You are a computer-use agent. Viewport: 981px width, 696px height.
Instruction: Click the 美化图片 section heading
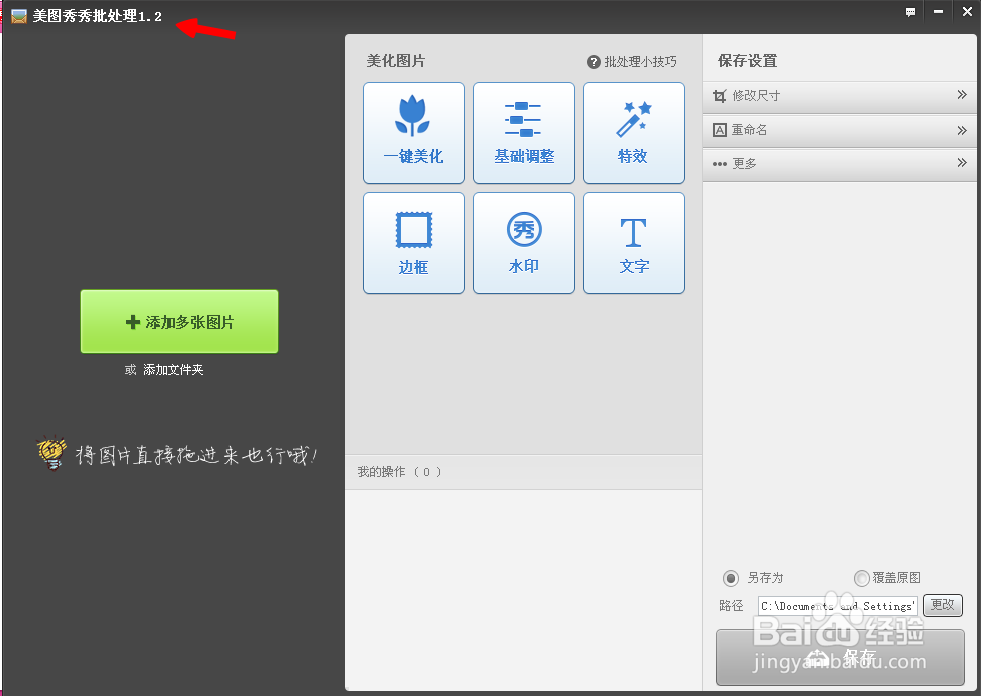click(395, 61)
